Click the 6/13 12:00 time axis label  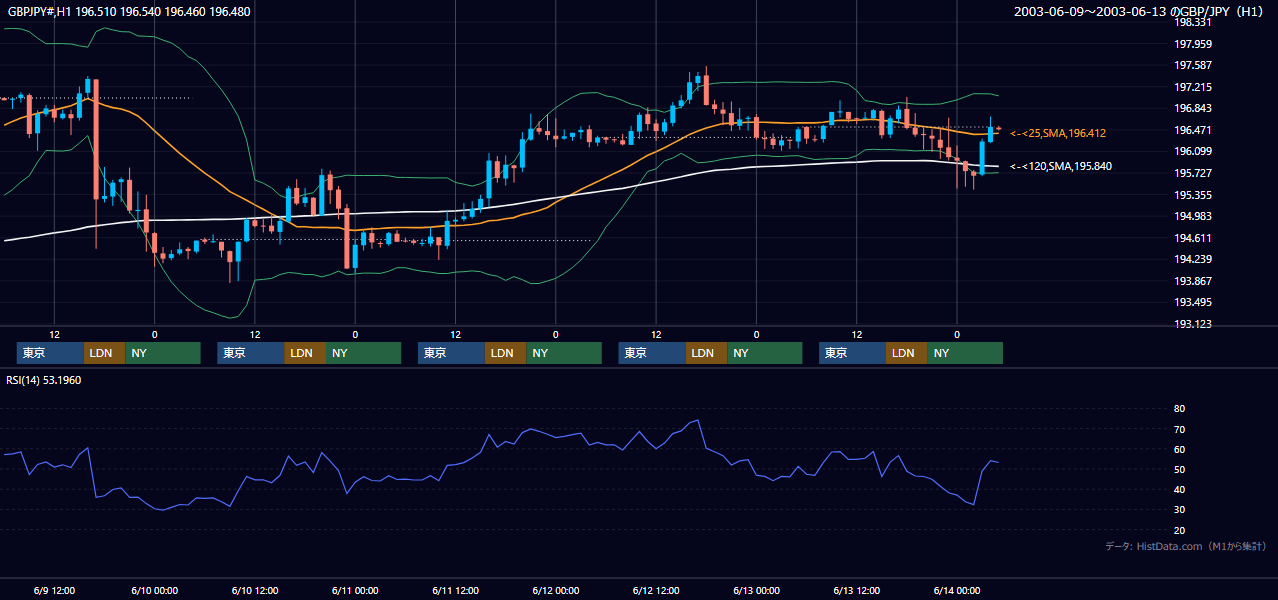coord(857,590)
